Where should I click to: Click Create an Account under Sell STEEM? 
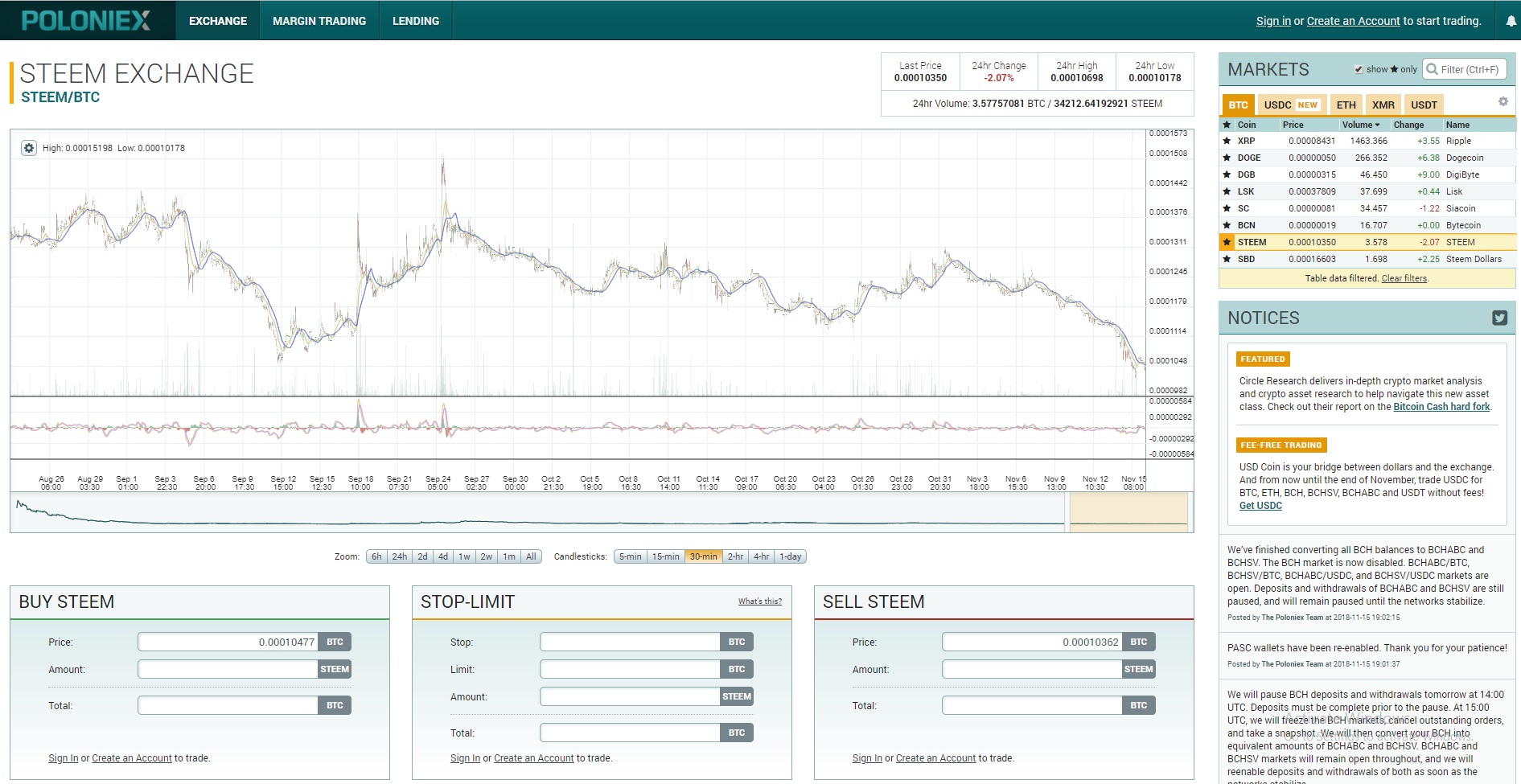coord(935,758)
